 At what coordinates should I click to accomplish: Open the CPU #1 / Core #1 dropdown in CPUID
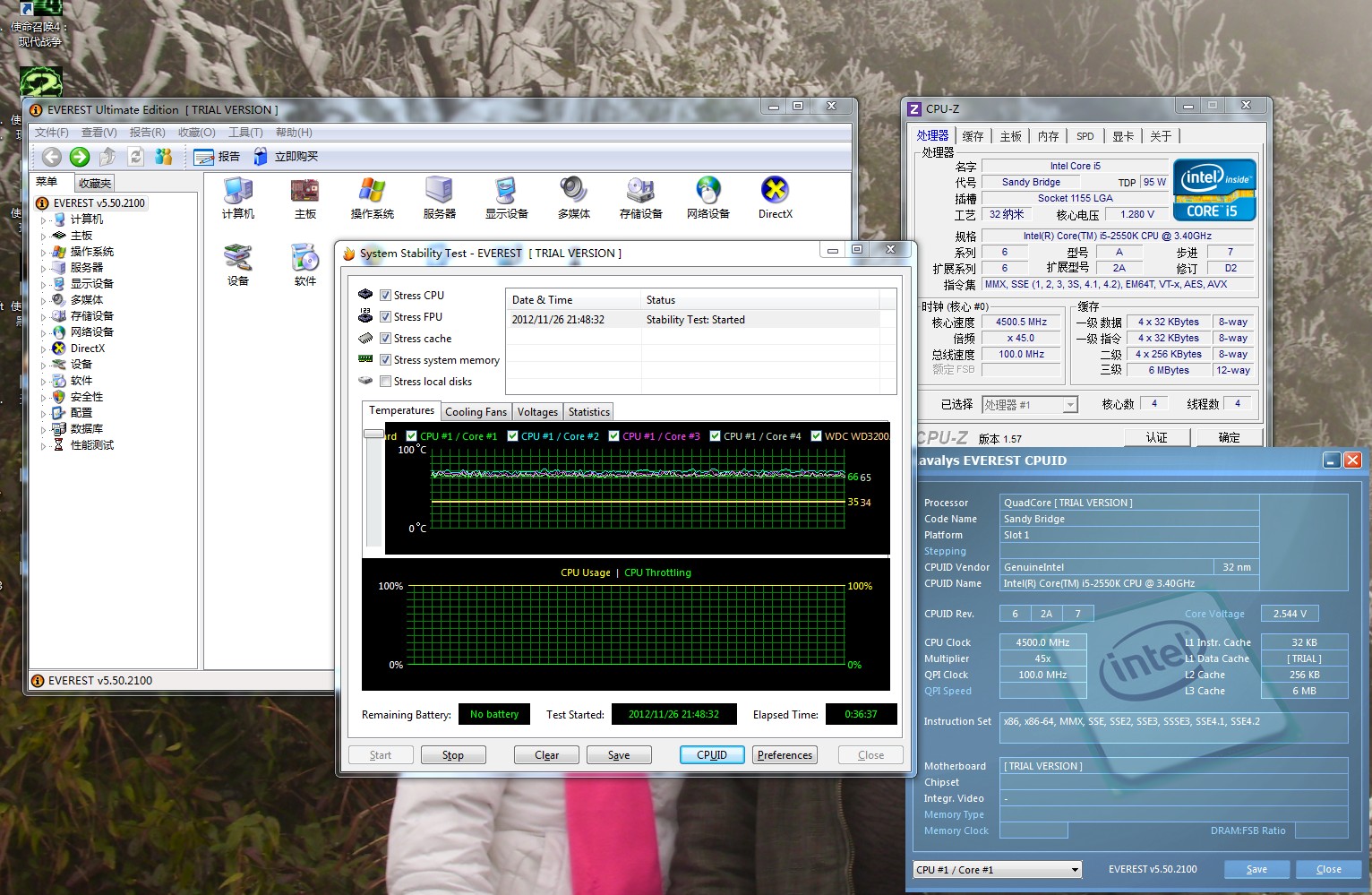[997, 870]
